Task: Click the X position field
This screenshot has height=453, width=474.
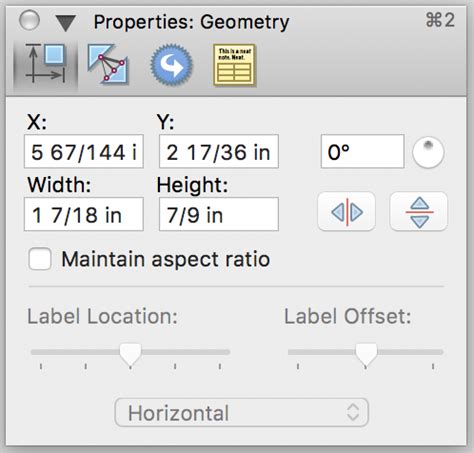Action: [84, 152]
